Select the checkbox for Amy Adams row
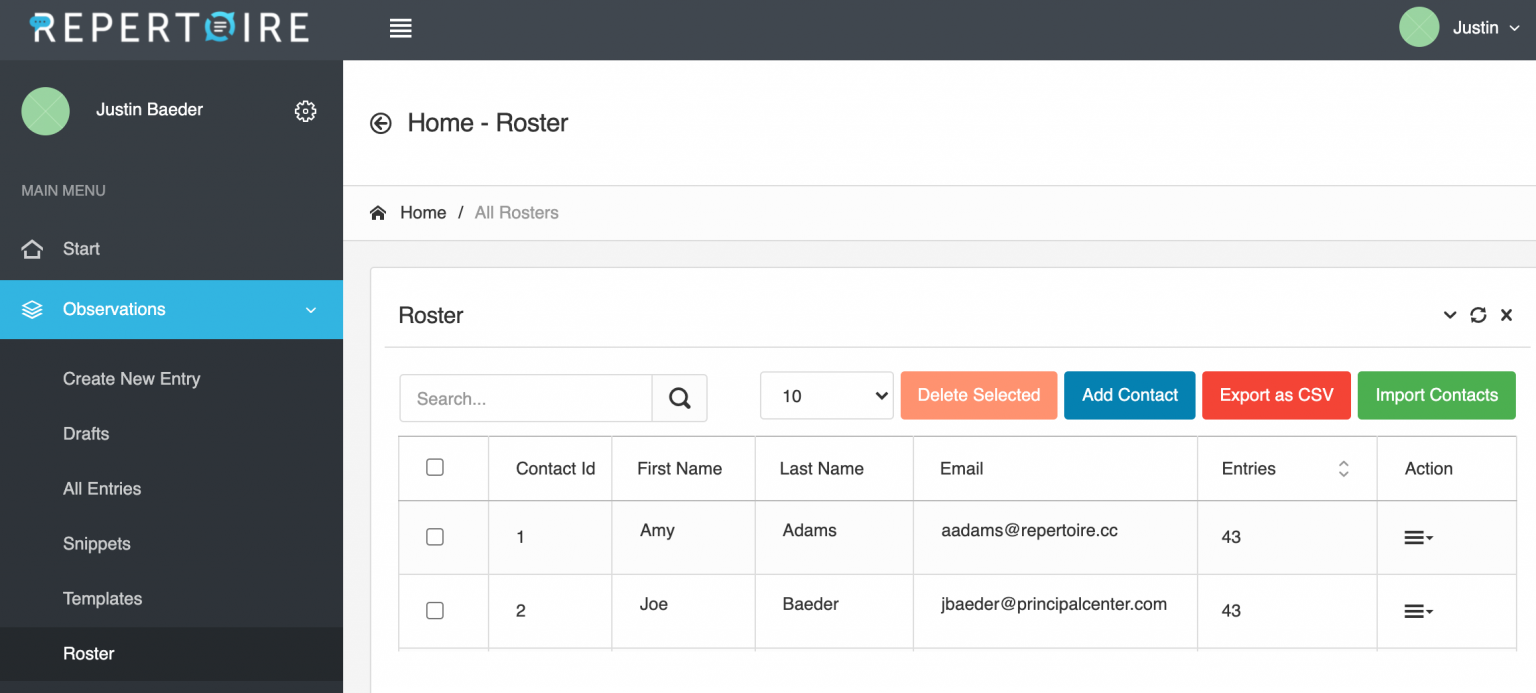This screenshot has width=1536, height=693. coord(435,537)
